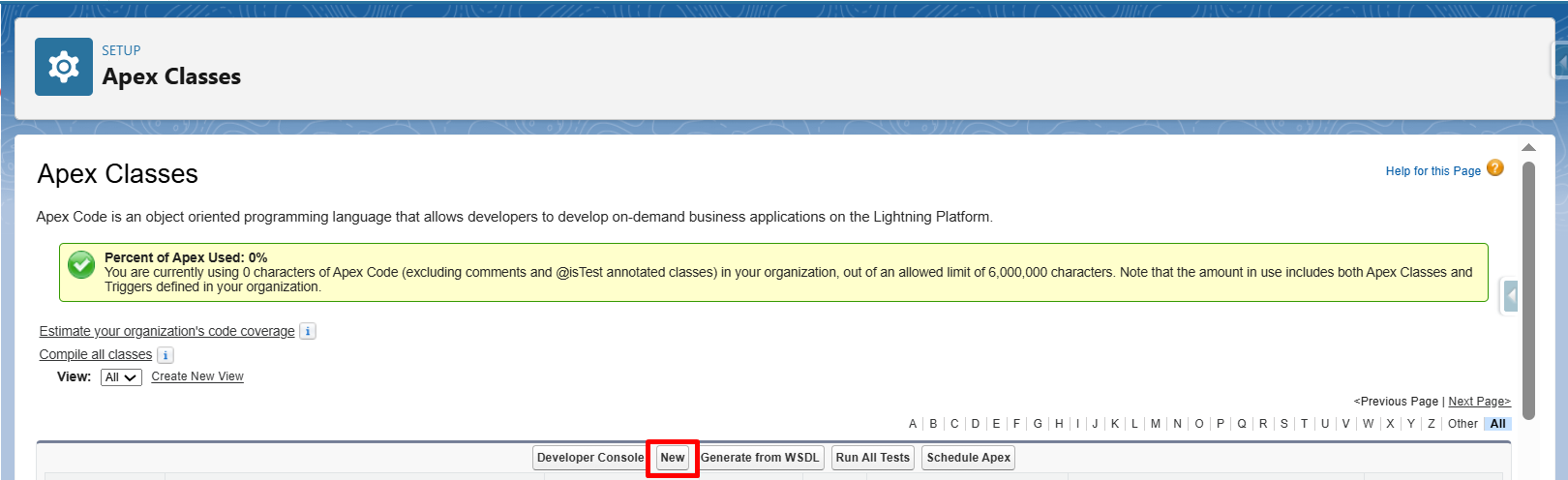1568x480 pixels.
Task: Click the Generate from WSDL button
Action: [760, 458]
